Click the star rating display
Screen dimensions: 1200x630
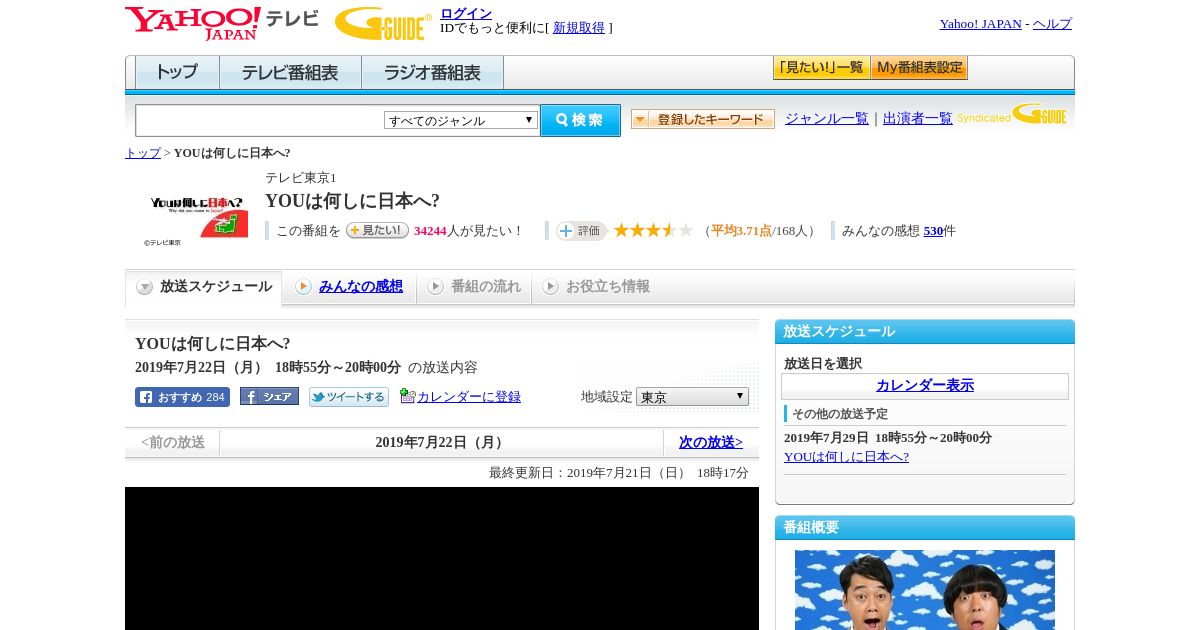653,230
